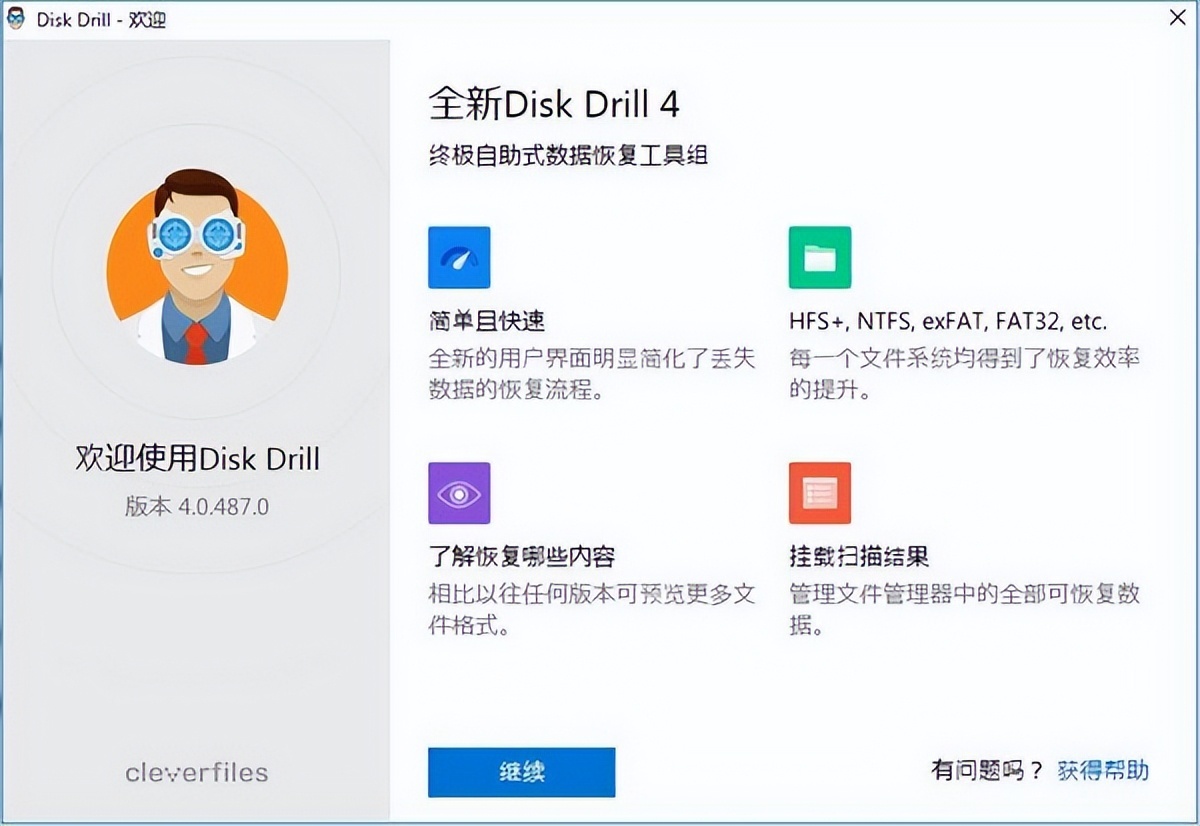Click the cleverfiles logo
Viewport: 1200px width, 826px height.
196,772
